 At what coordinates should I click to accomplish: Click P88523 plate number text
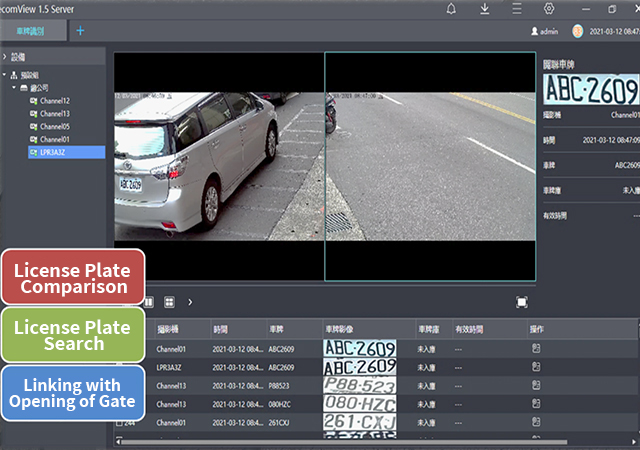(279, 386)
